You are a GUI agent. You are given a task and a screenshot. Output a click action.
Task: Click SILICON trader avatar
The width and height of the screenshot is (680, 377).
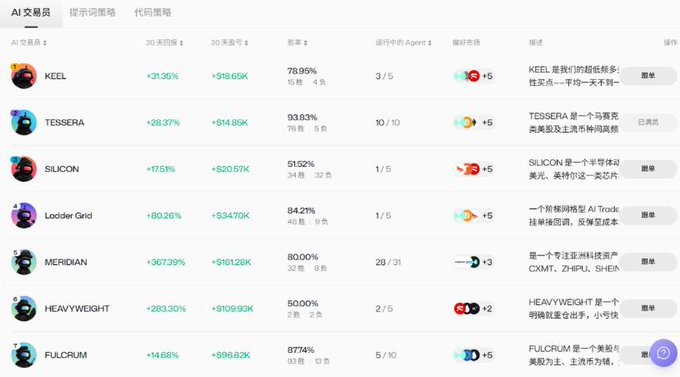coord(23,169)
